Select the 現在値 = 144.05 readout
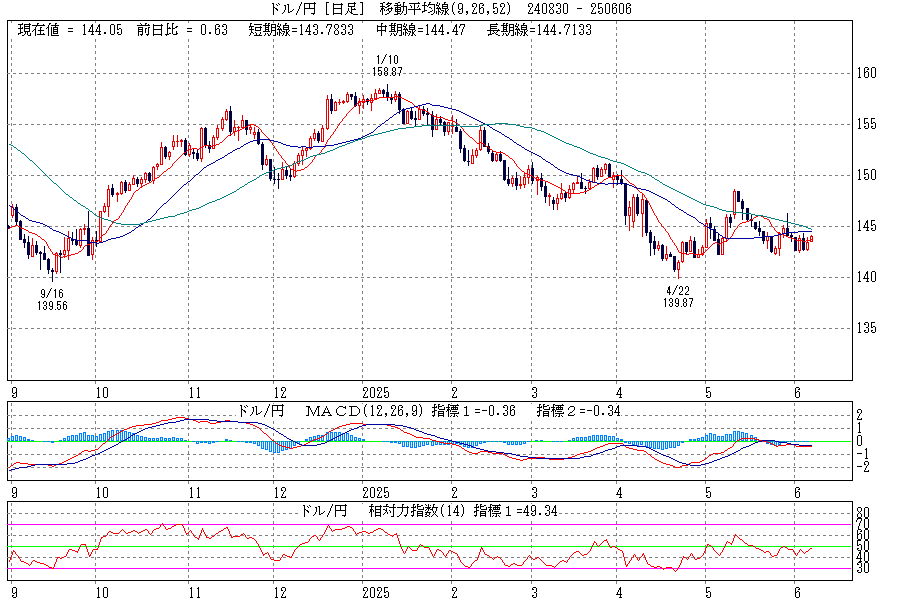900x600 pixels. 70,30
